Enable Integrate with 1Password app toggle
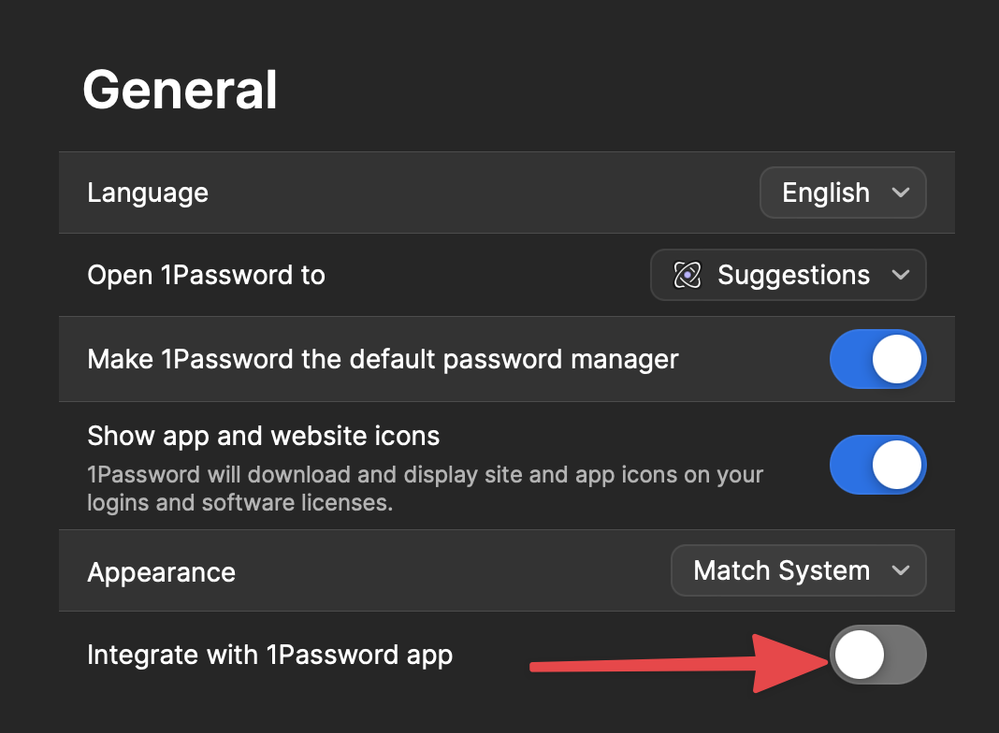The image size is (999, 733). coord(877,655)
